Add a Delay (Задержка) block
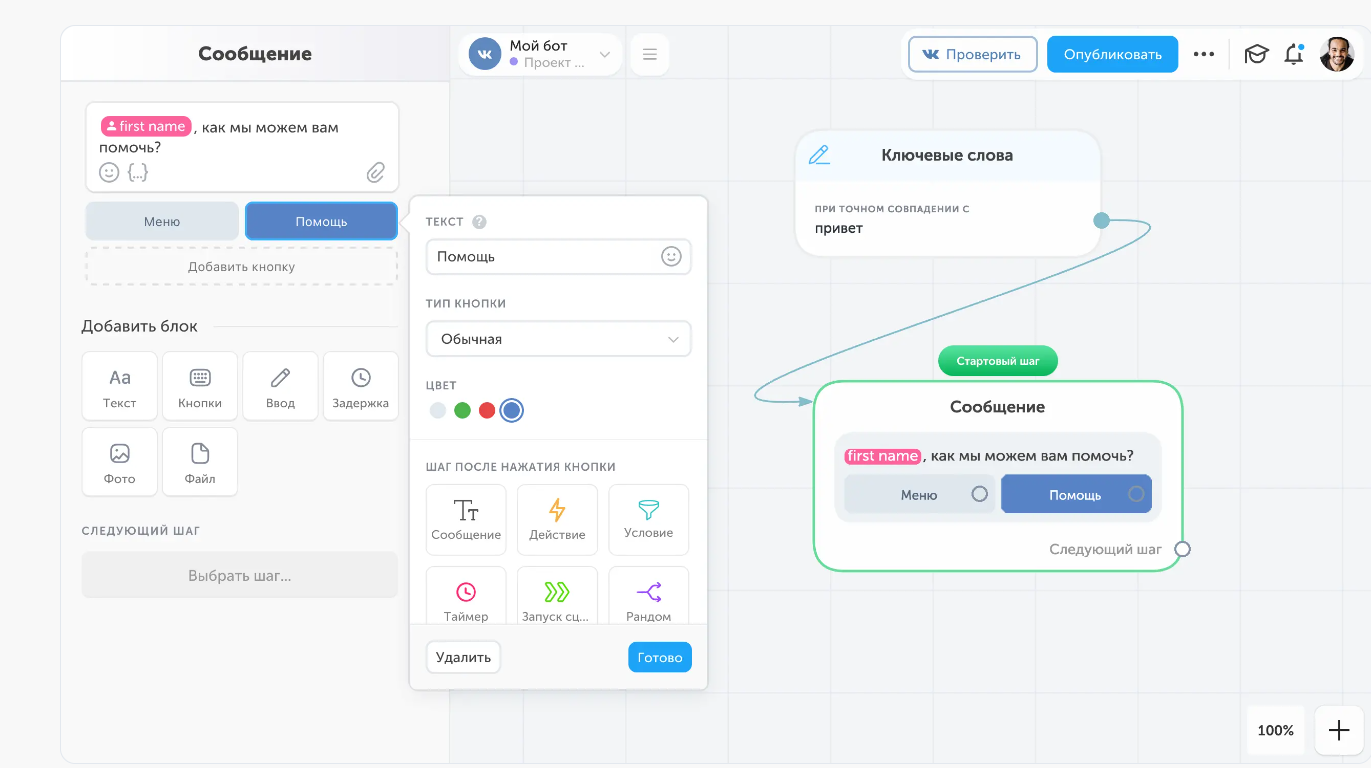 point(360,386)
